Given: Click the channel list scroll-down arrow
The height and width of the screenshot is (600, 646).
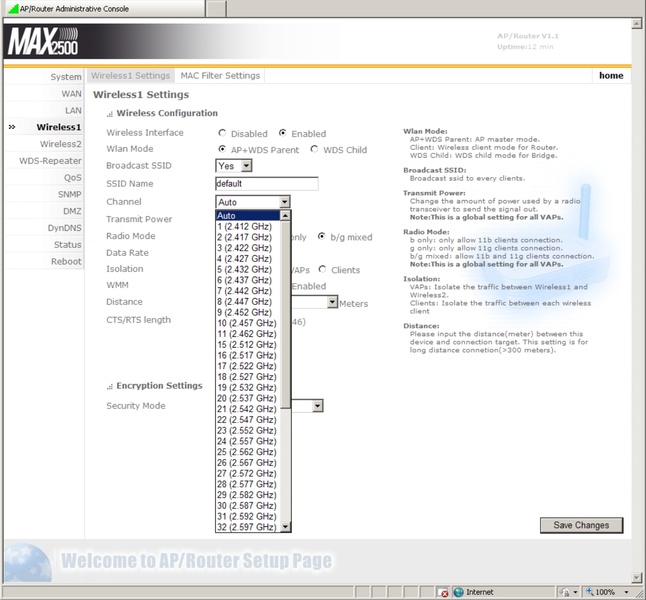Looking at the screenshot, I should click(285, 526).
